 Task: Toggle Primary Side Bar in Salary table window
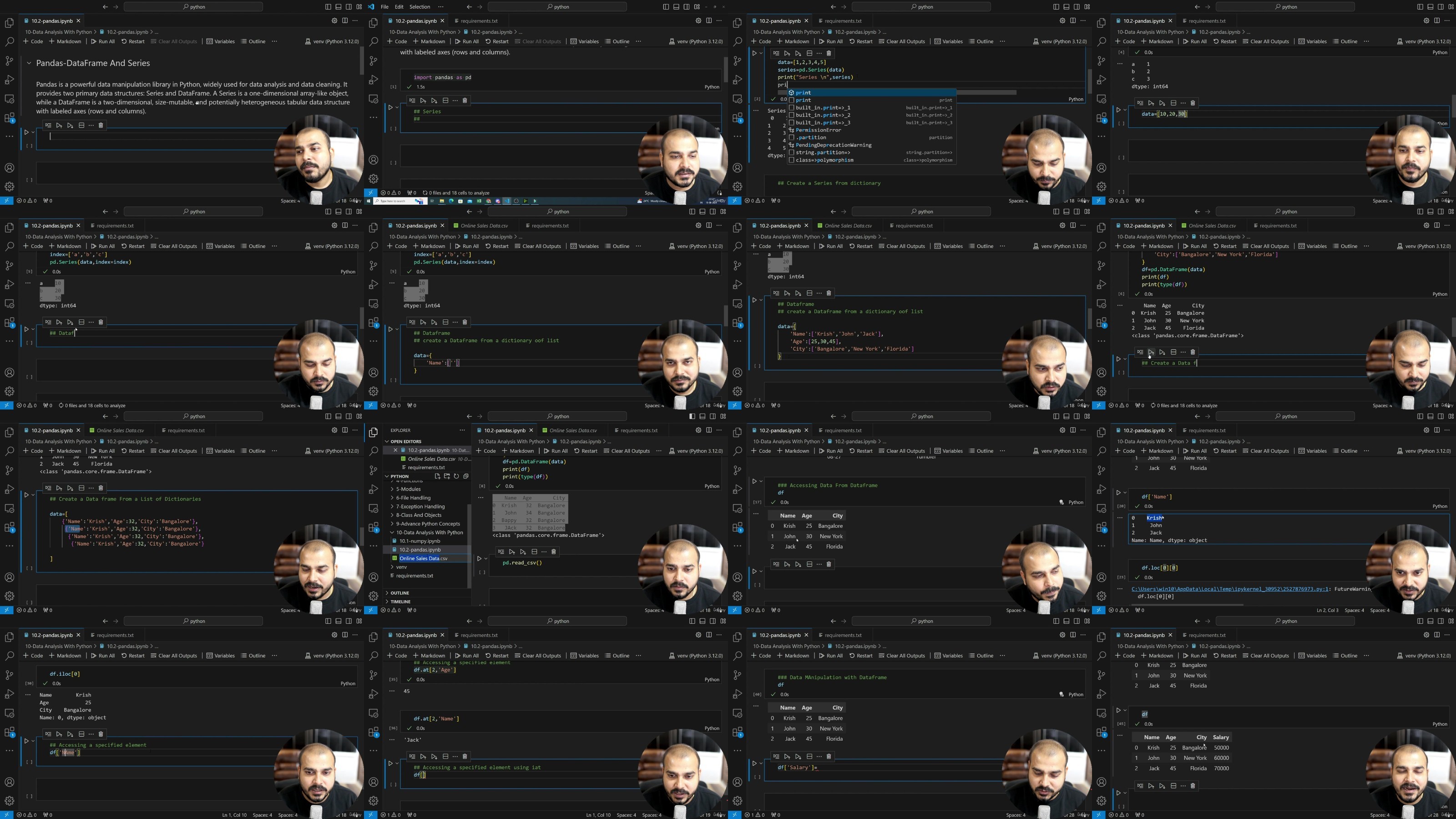pos(1420,621)
